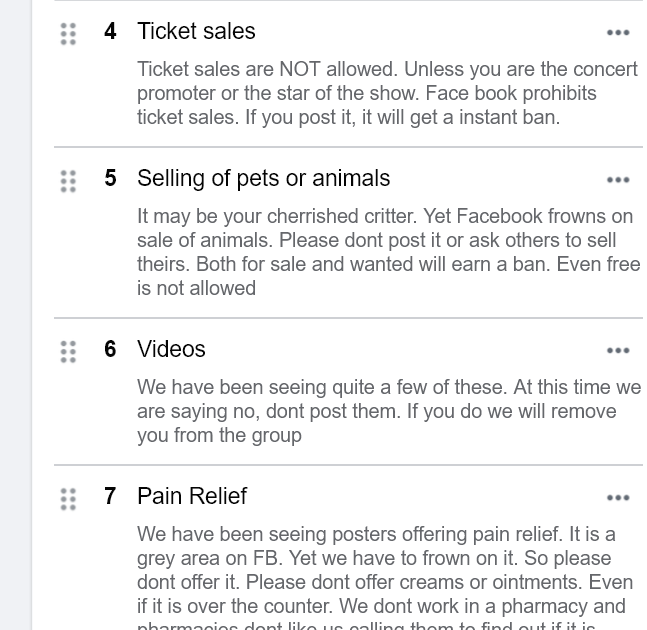The height and width of the screenshot is (630, 647).
Task: Click the pain relief posters description text
Action: tap(384, 570)
